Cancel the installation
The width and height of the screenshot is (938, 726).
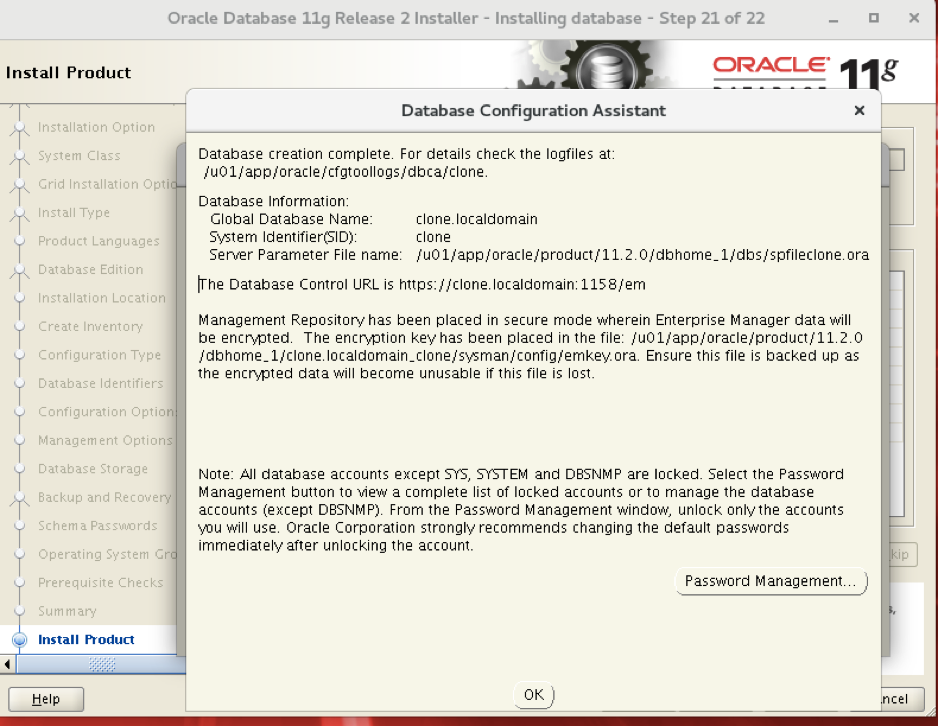(903, 699)
